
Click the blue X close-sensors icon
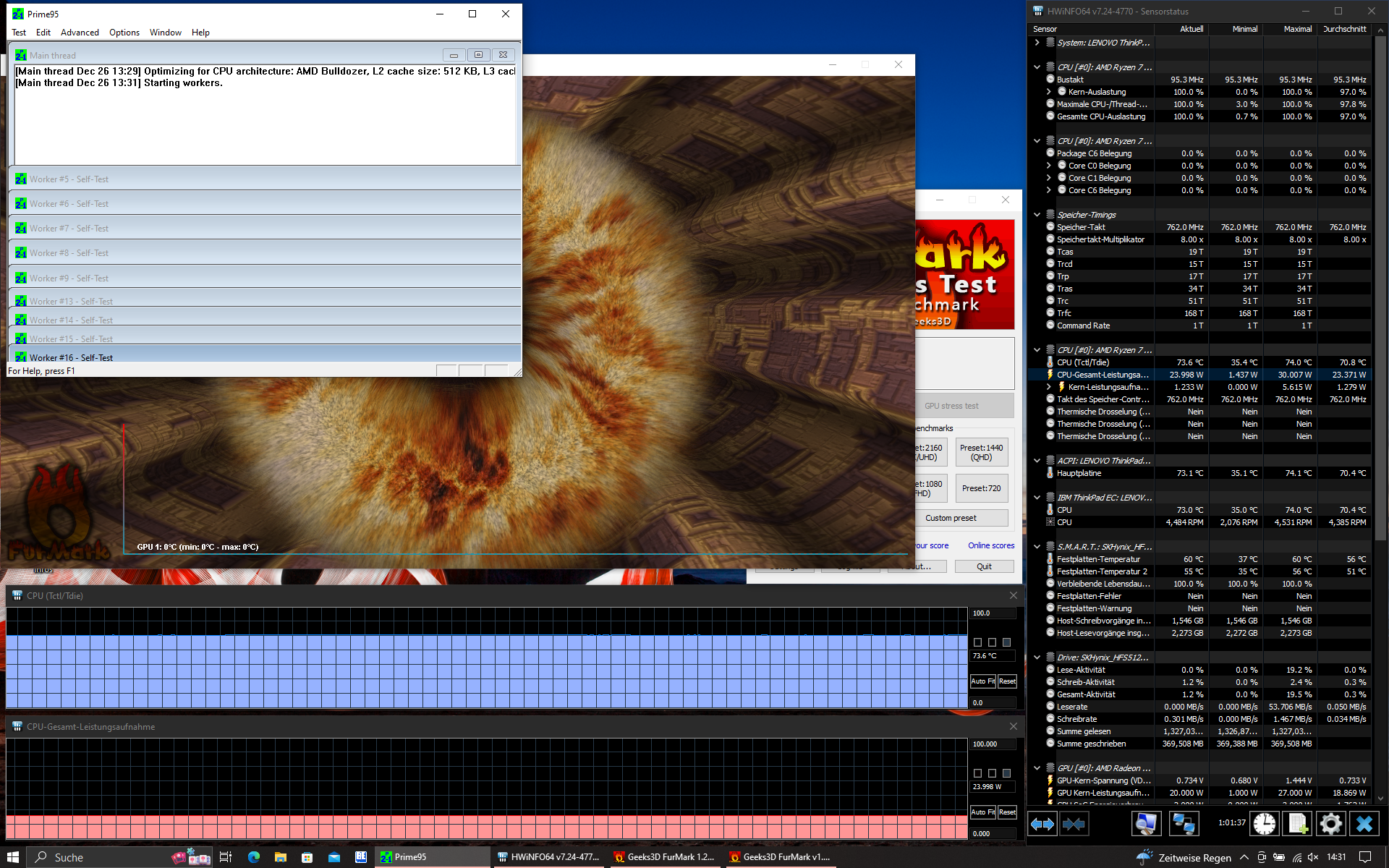point(1364,824)
